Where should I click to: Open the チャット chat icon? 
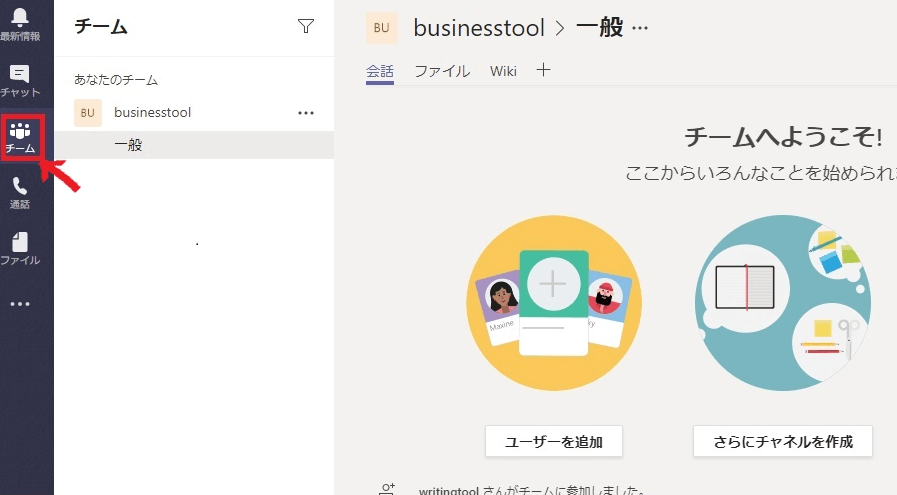click(20, 80)
